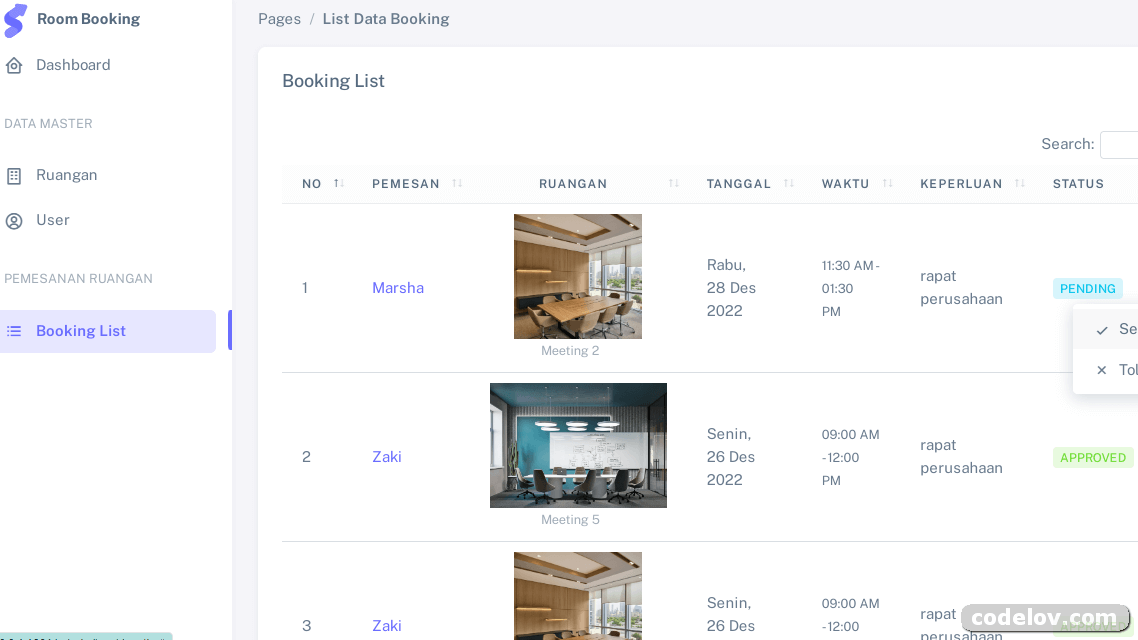The image size is (1138, 640).
Task: Click the PENDING status badge
Action: tap(1087, 289)
